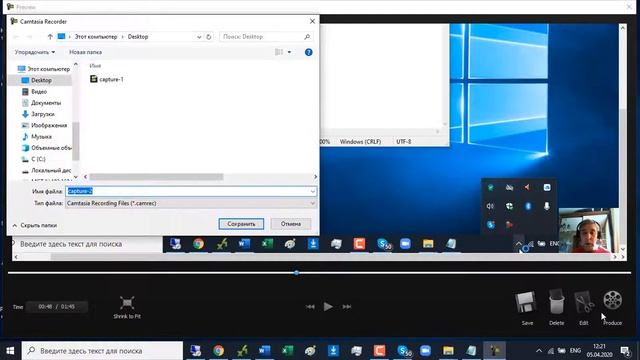
Task: Open Skype from the Windows taskbar
Action: tap(403, 351)
